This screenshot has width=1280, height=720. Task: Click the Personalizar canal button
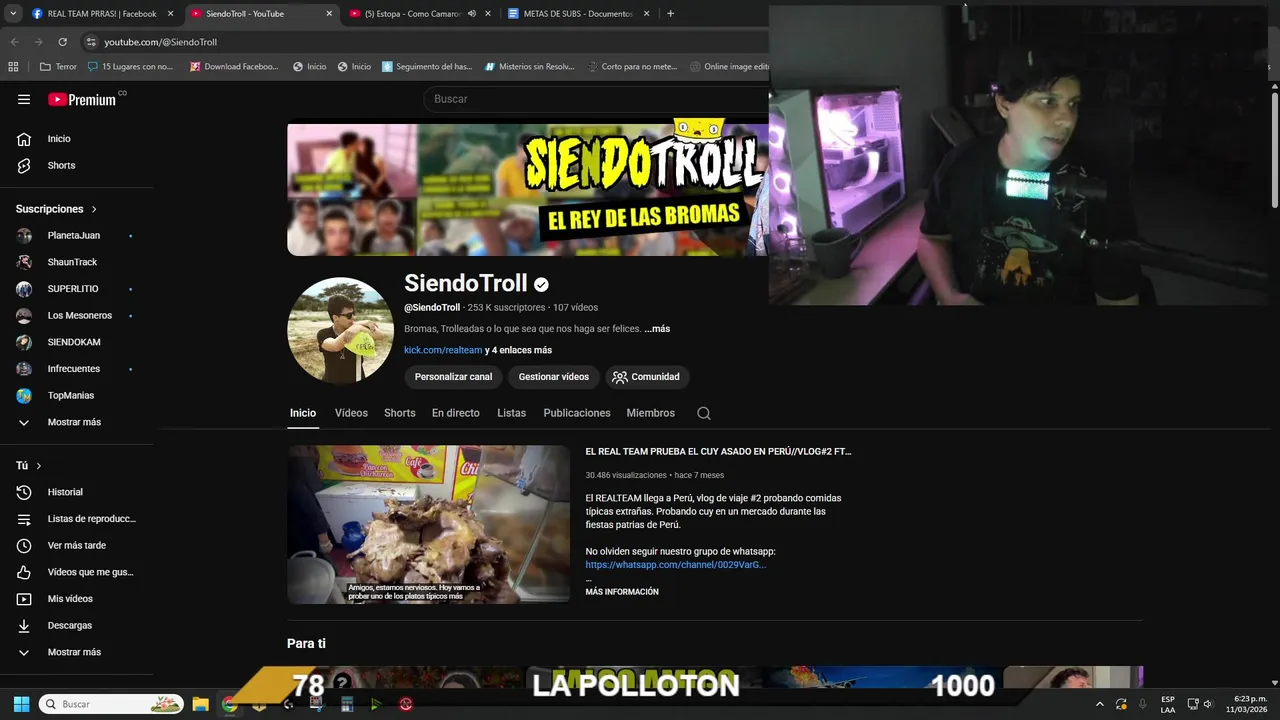[453, 377]
